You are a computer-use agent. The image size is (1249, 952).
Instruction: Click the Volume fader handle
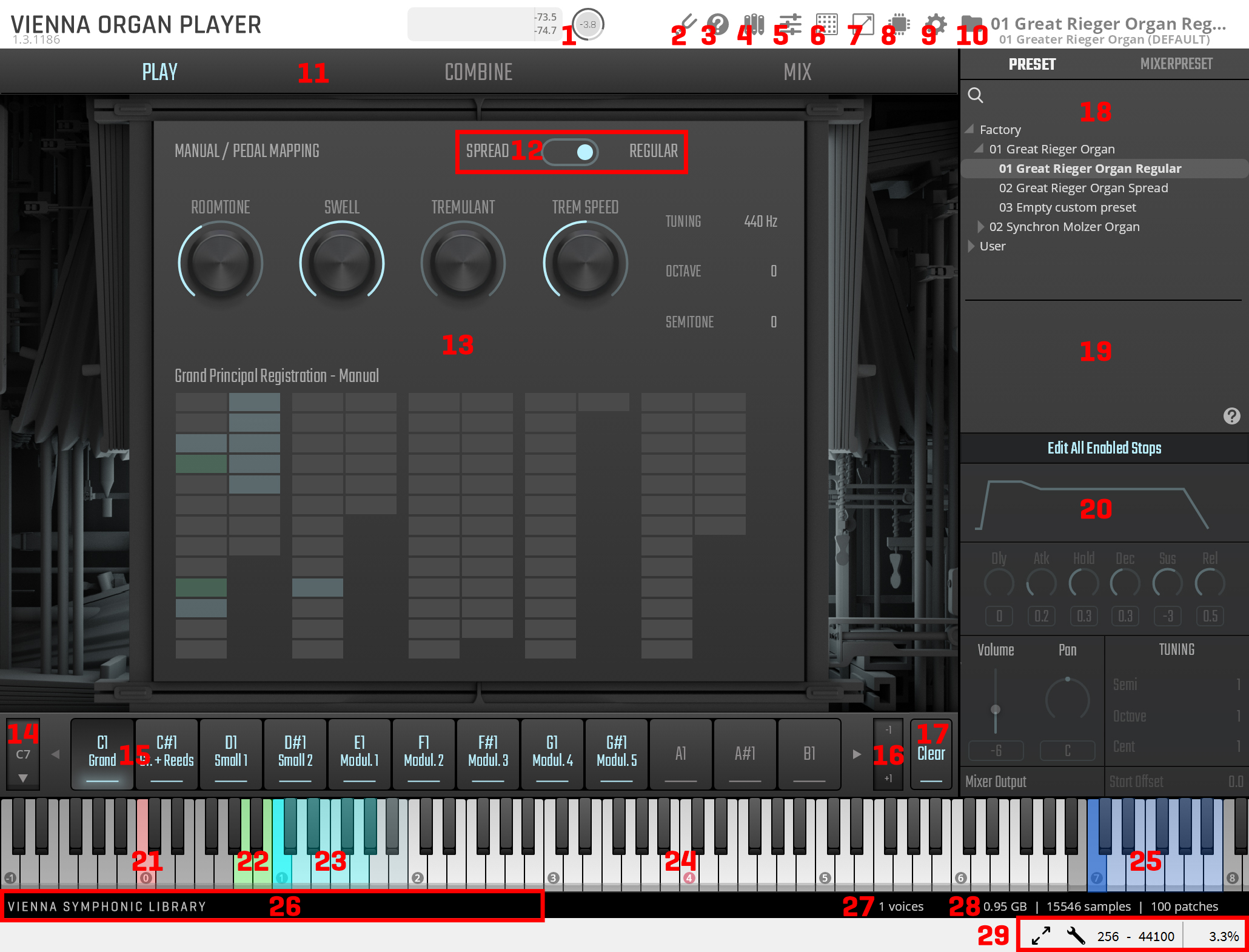pos(995,709)
